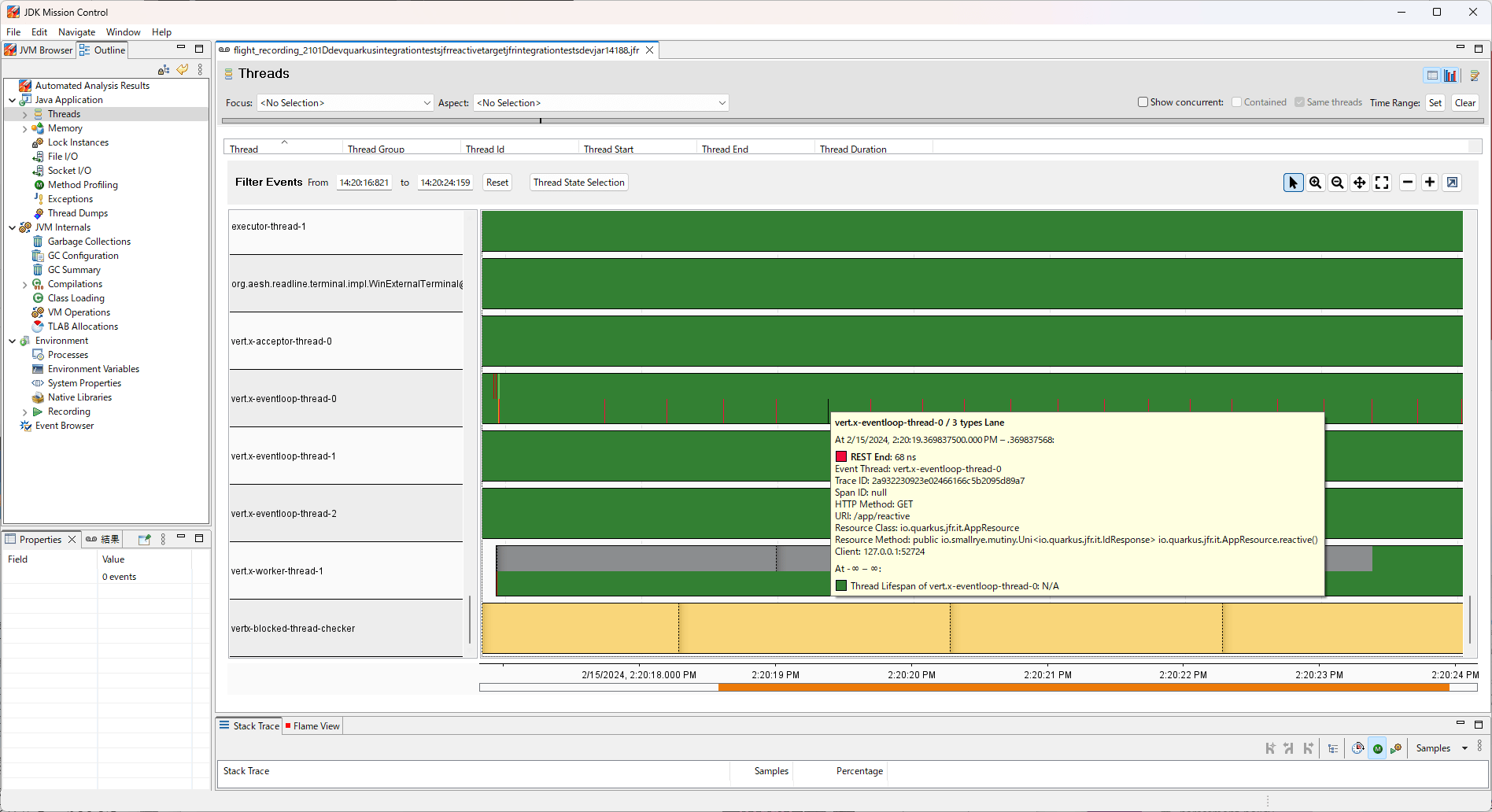Click the zoom-to-fit icon in Filter Events toolbar

pos(1381,182)
